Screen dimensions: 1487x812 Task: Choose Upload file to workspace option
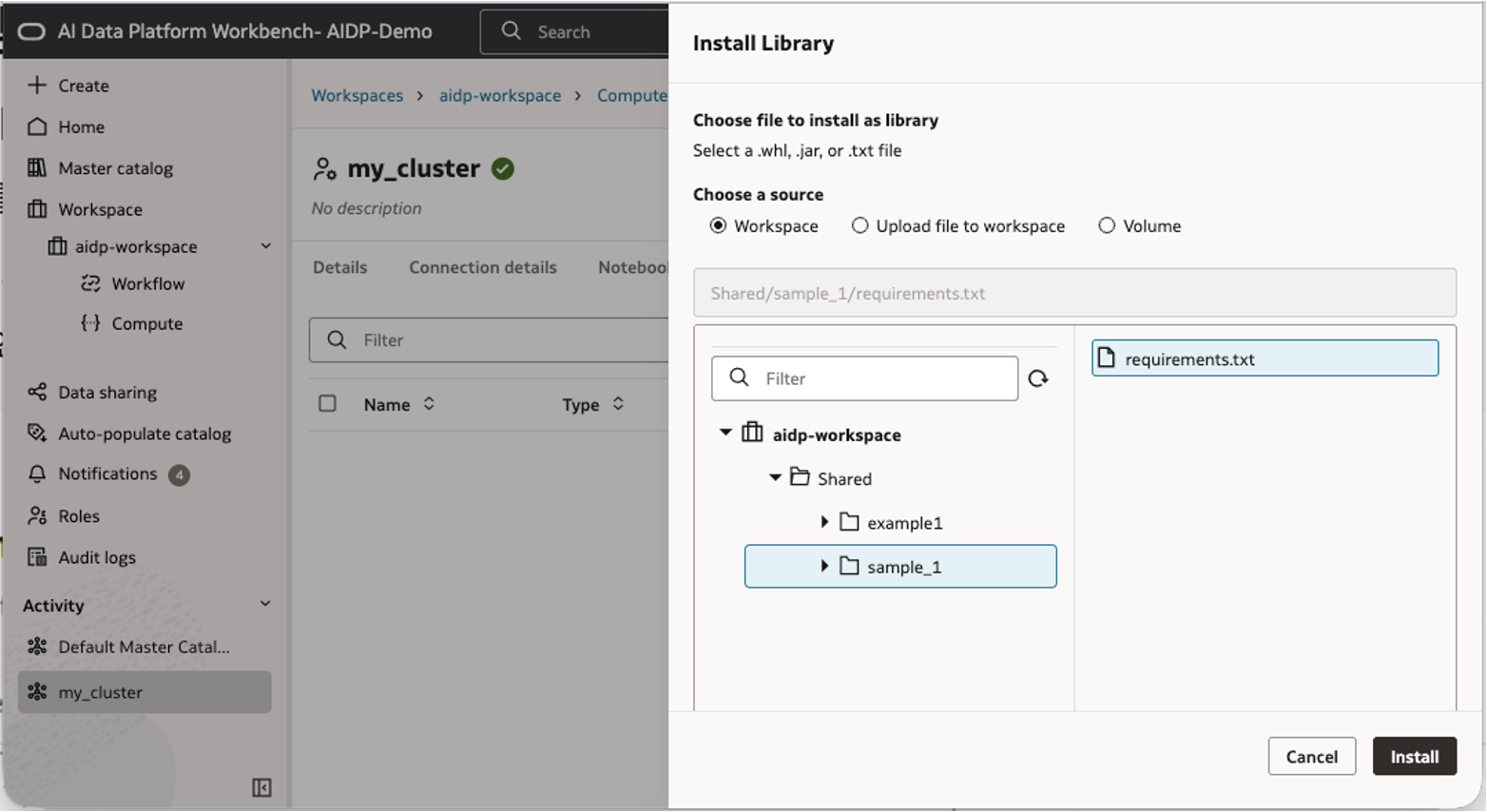coord(860,226)
